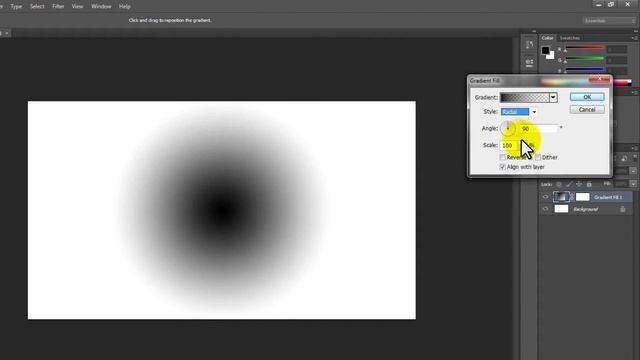Open the History panel icon in the dock
This screenshot has height=360, width=640.
click(x=529, y=45)
